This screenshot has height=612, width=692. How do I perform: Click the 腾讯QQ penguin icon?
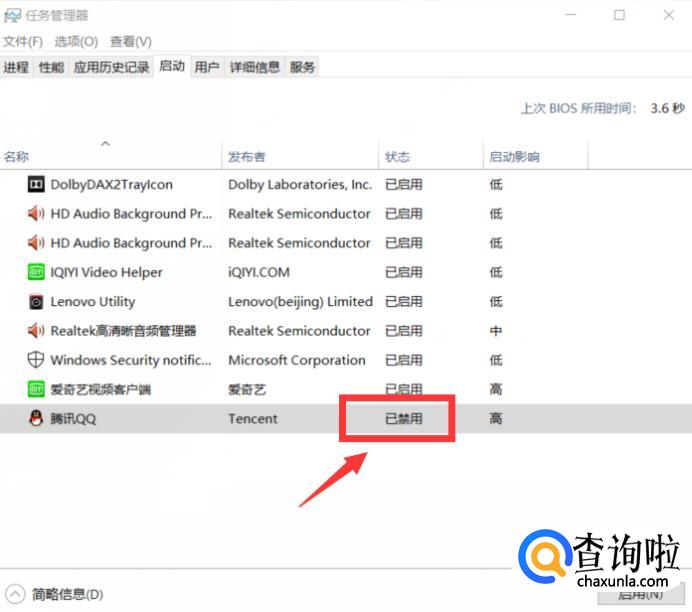click(36, 418)
